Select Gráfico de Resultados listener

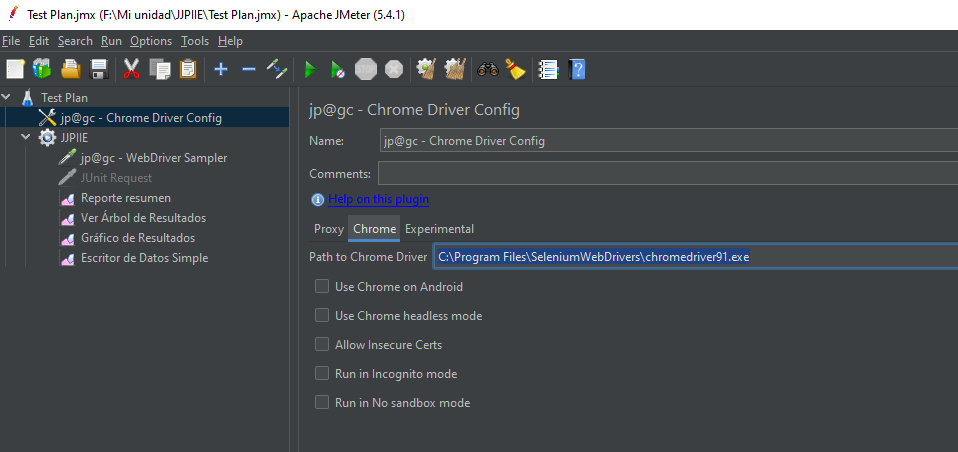[138, 238]
